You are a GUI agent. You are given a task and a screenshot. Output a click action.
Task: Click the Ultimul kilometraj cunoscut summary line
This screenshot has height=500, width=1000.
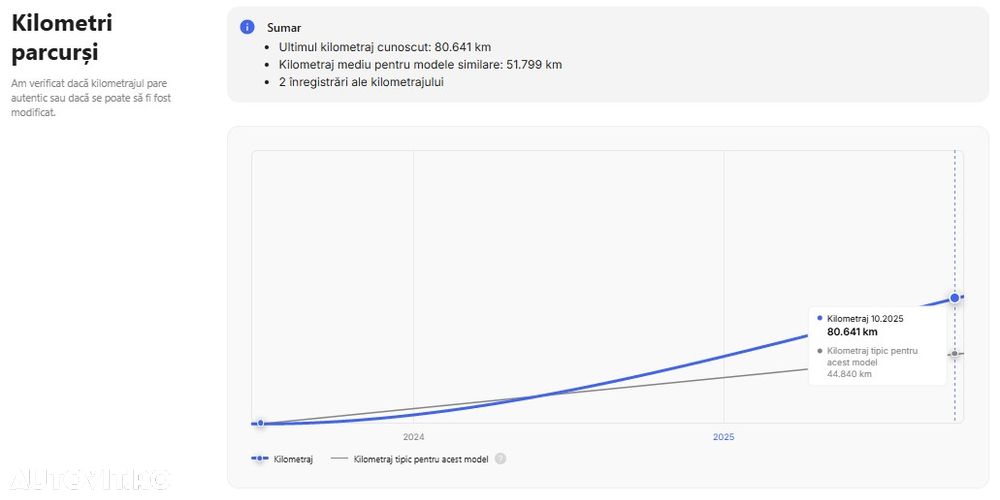click(385, 47)
